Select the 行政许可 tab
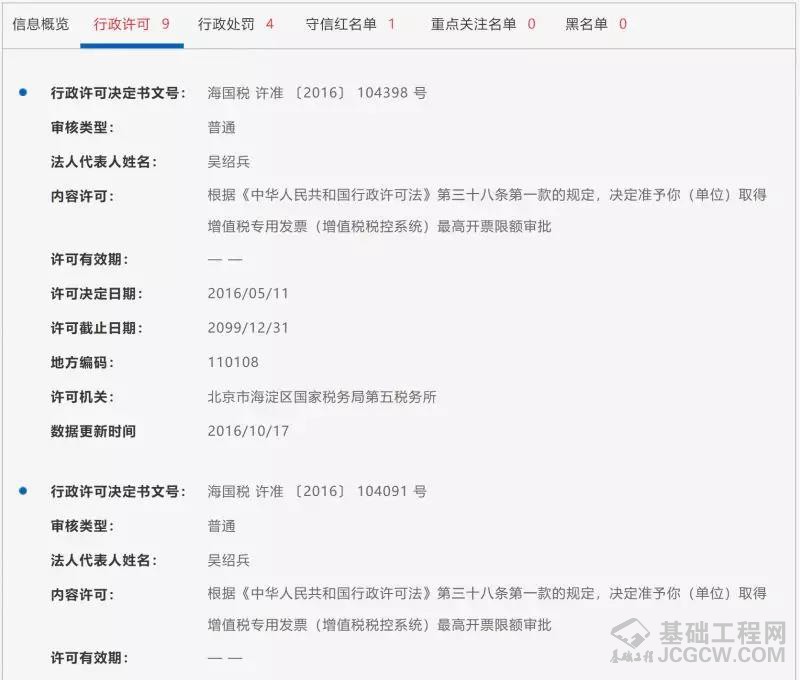Screen dimensions: 800x680 [131, 23]
